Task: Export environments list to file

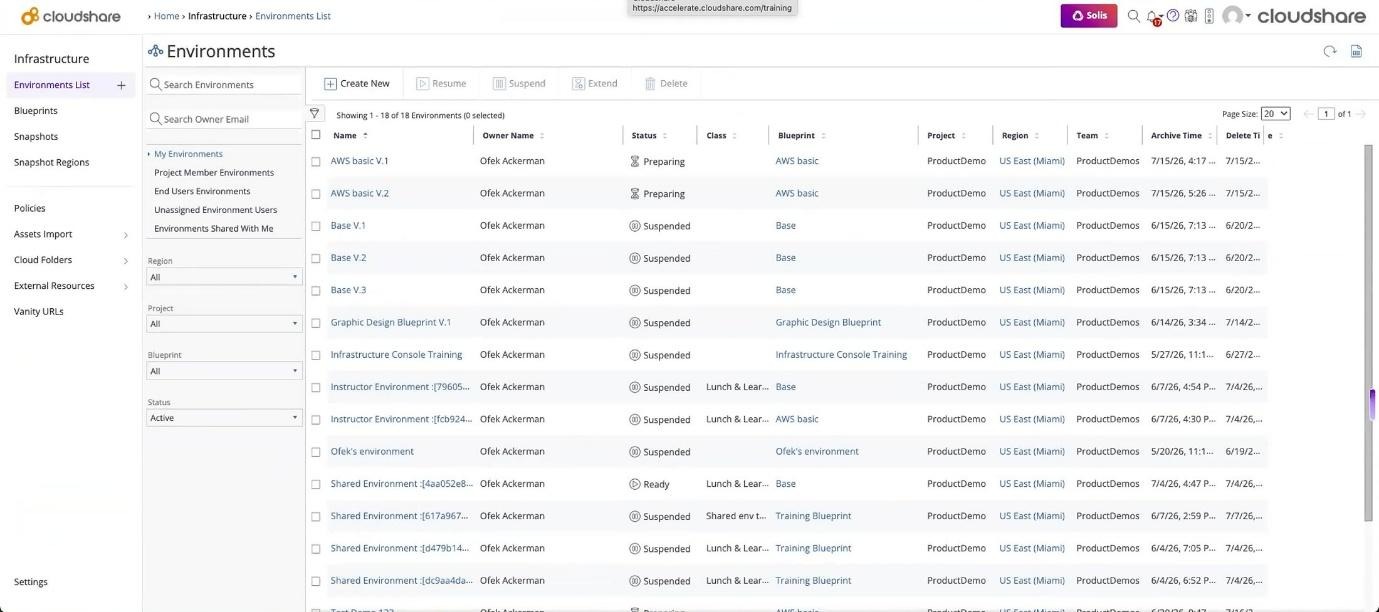Action: (1356, 51)
